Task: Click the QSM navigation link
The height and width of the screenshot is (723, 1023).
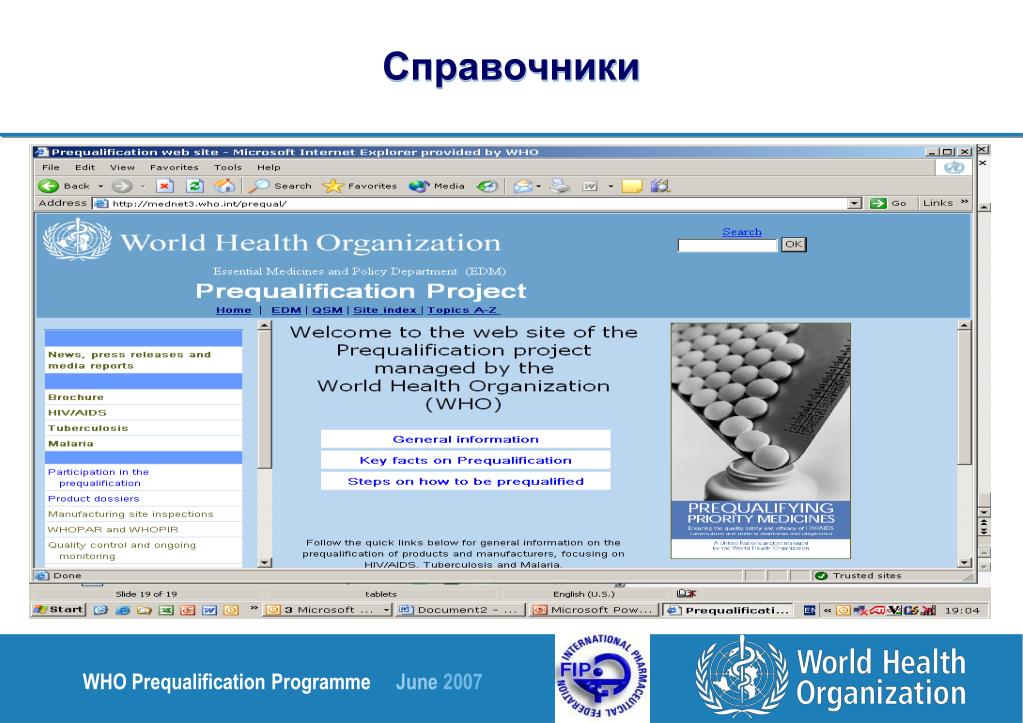Action: (x=328, y=311)
